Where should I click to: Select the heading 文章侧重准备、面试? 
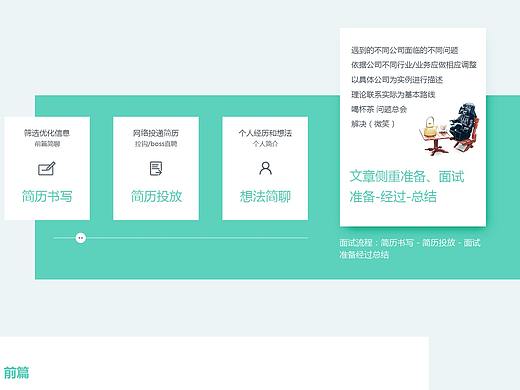[407, 176]
